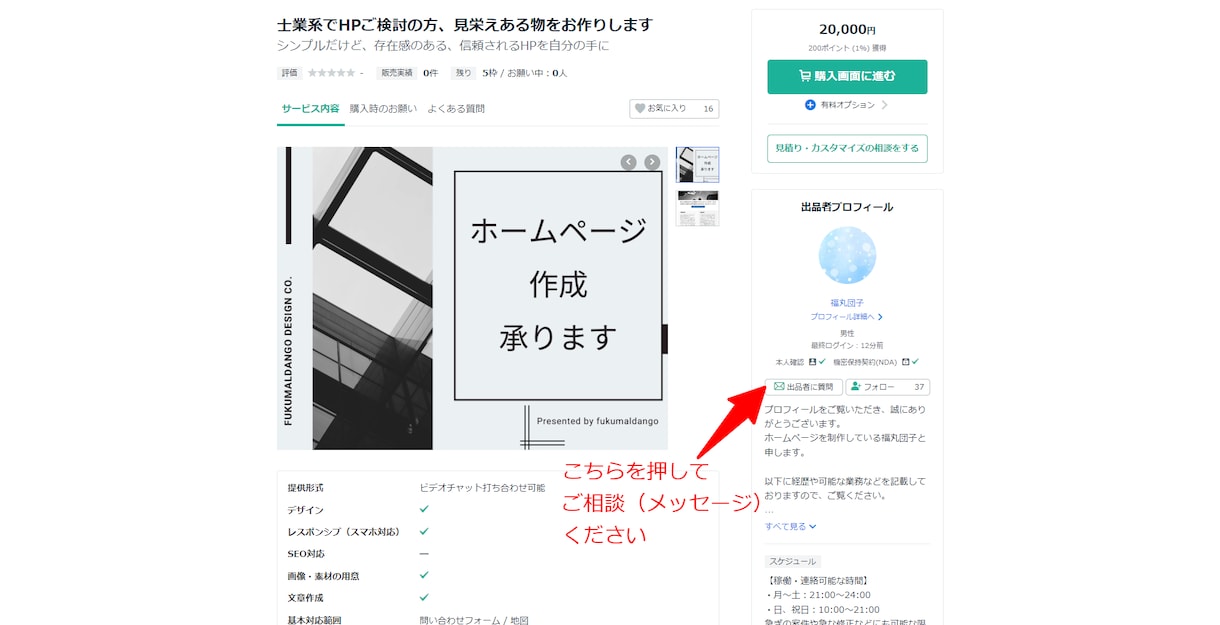Click the 機密保持契約(NDA) verified icon
This screenshot has height=625, width=1220.
tap(910, 362)
